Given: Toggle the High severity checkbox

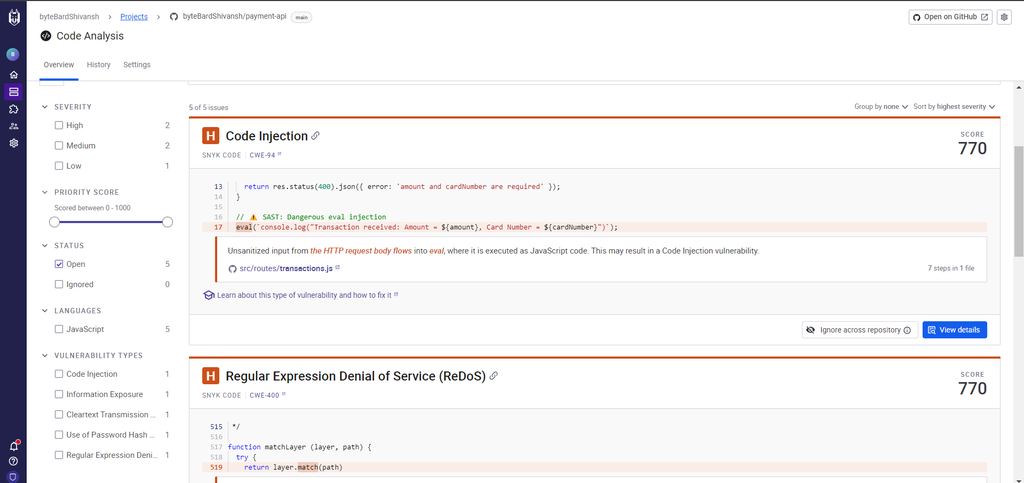Looking at the screenshot, I should click(x=59, y=125).
